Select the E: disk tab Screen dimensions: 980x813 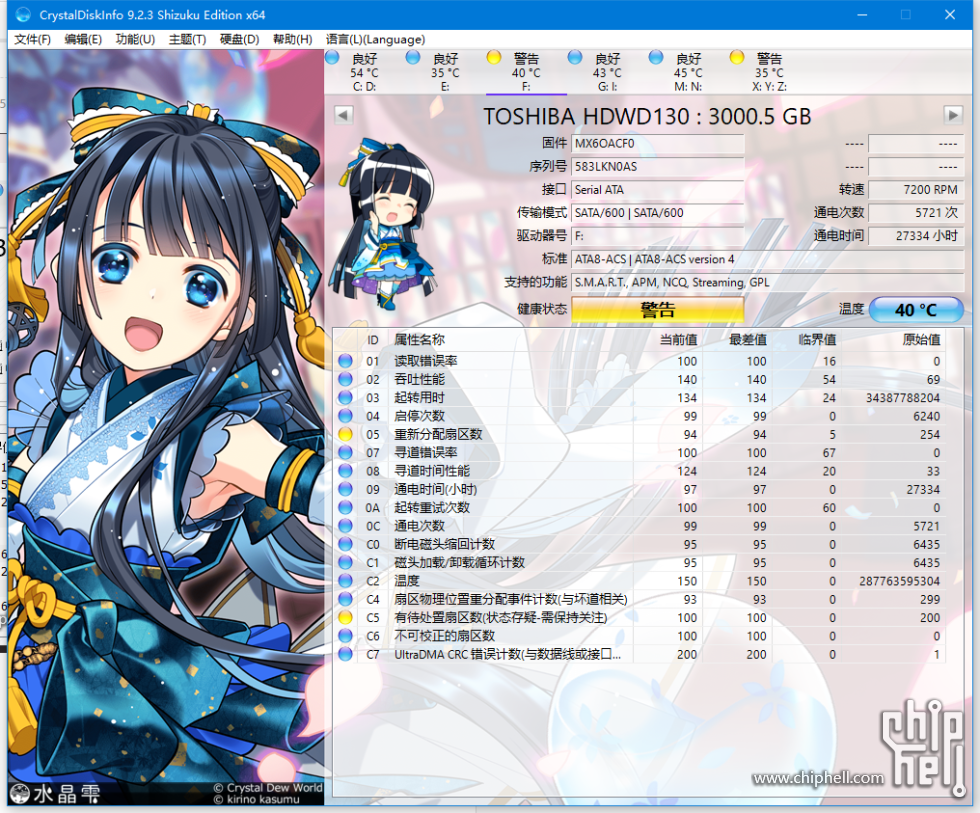click(445, 72)
